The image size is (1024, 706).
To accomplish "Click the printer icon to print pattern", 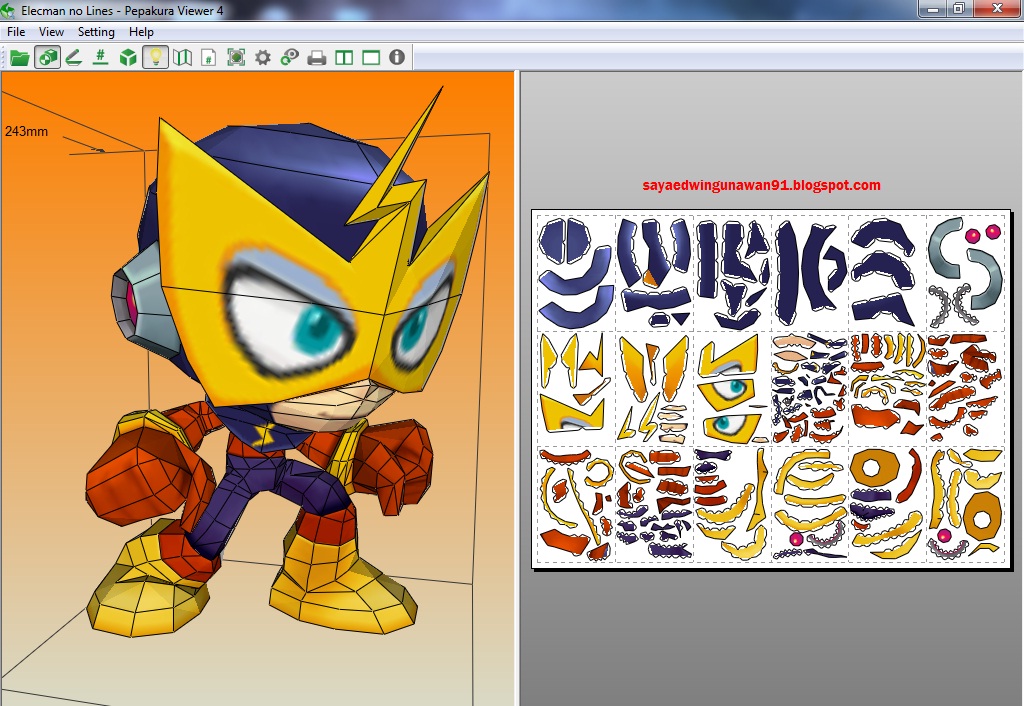I will (x=317, y=58).
